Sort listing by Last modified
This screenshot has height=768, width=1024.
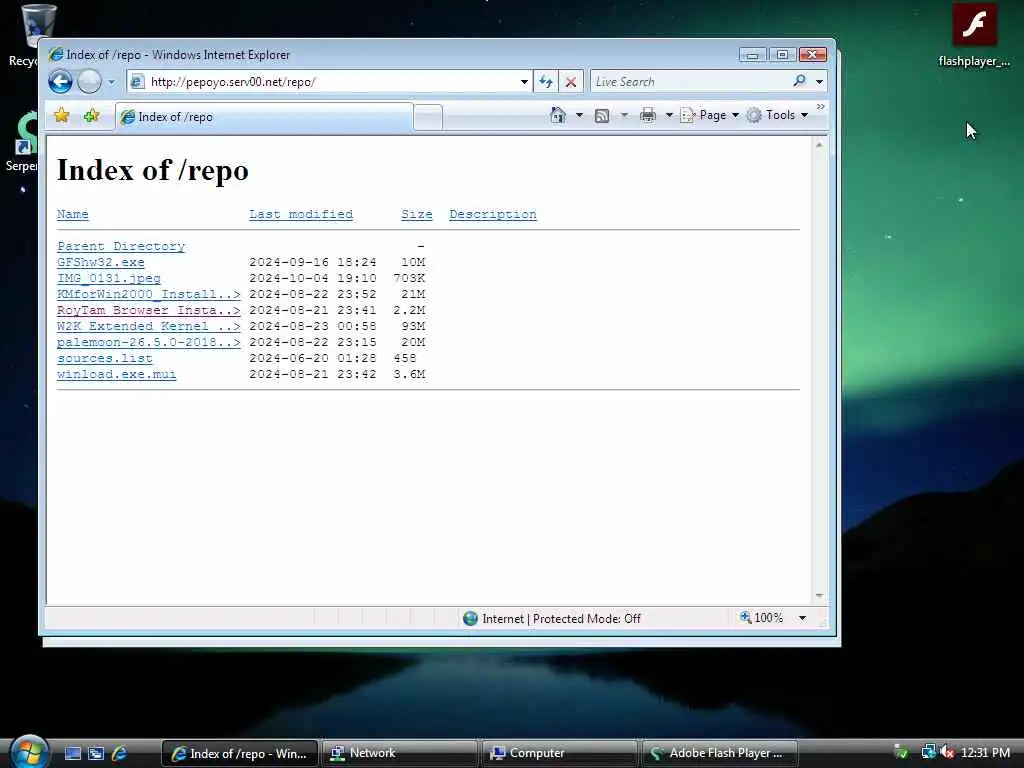[300, 214]
